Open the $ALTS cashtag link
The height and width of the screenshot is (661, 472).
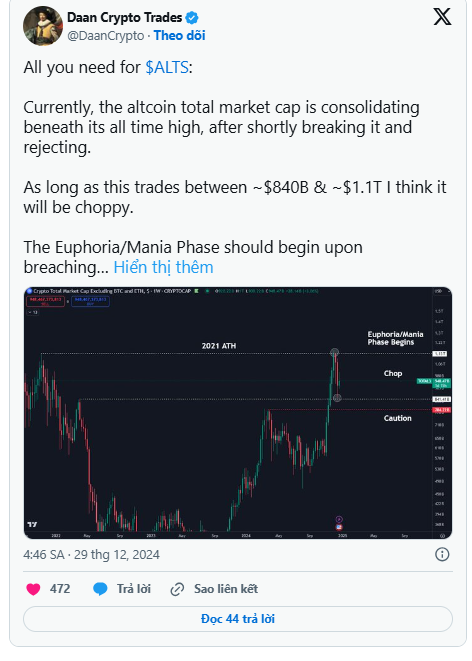pyautogui.click(x=167, y=67)
